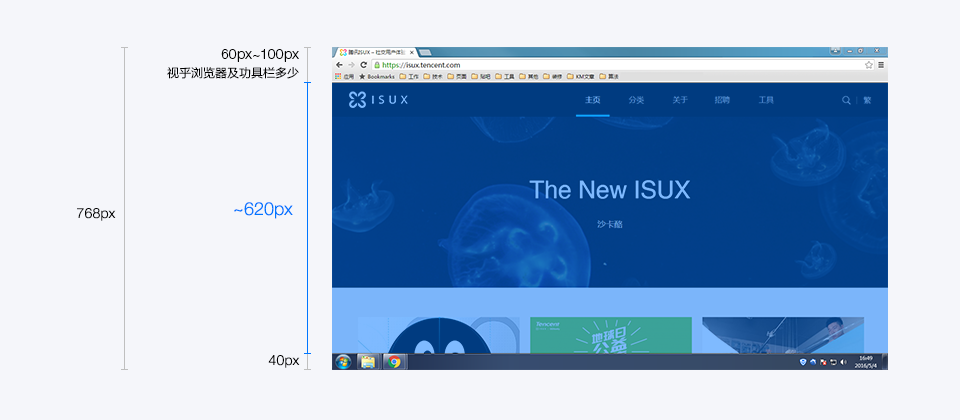The height and width of the screenshot is (420, 960).
Task: Open the Windows Start menu orb
Action: 343,362
